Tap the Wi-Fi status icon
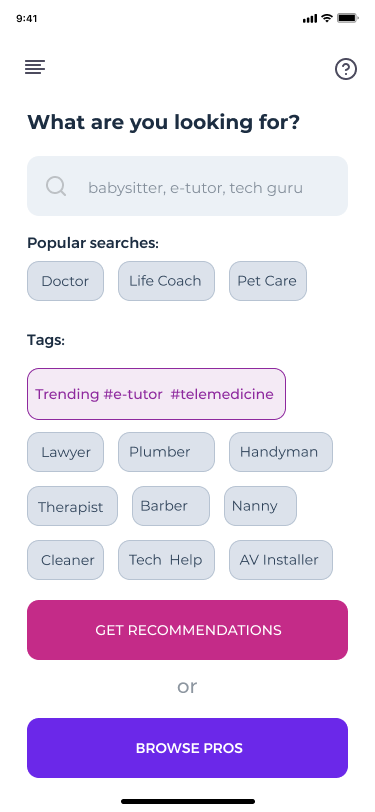Viewport: 375px width, 812px height. [326, 18]
